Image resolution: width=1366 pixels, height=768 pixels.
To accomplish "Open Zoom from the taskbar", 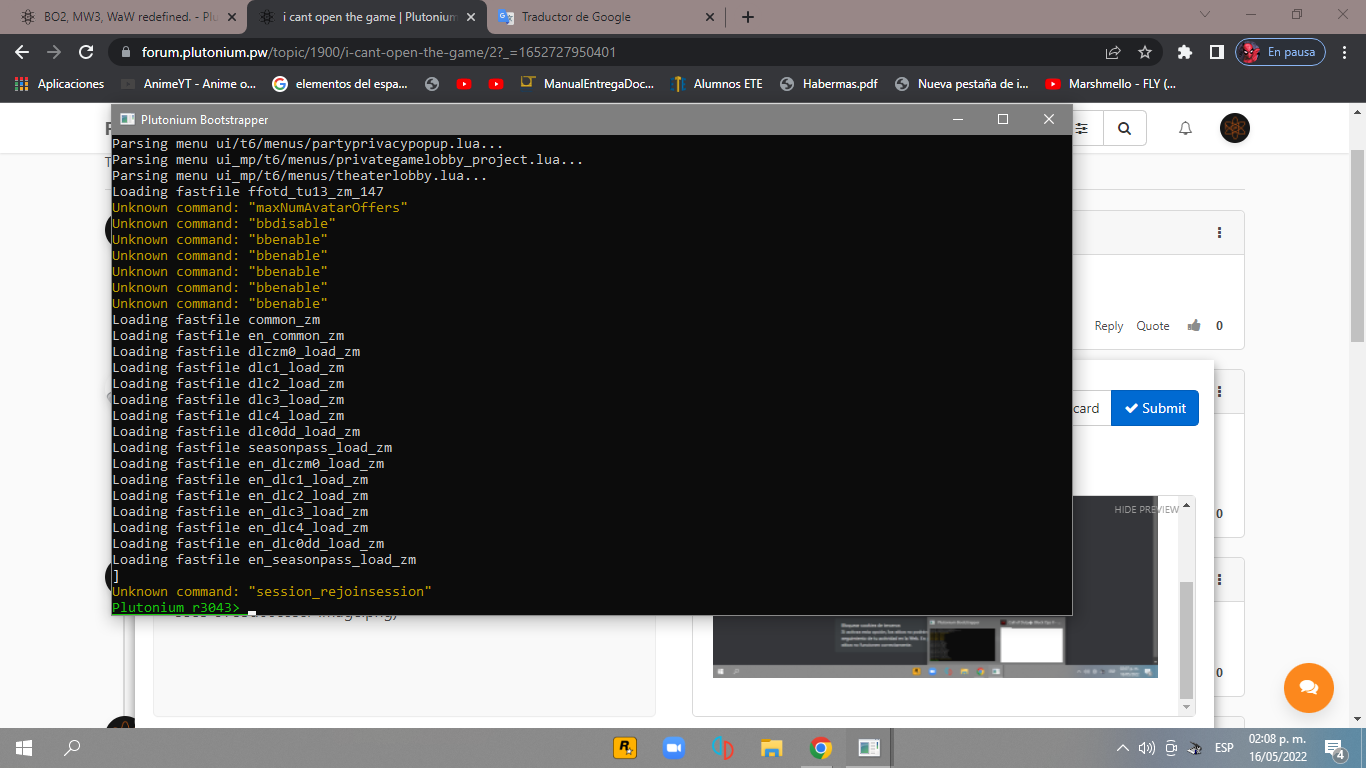I will [x=673, y=747].
